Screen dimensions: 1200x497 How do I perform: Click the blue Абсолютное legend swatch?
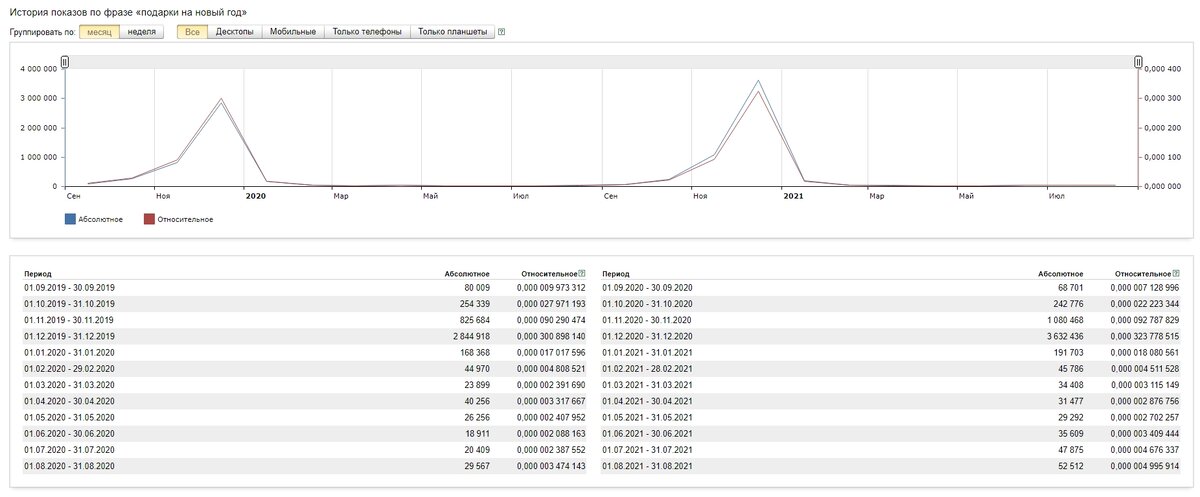tap(70, 219)
